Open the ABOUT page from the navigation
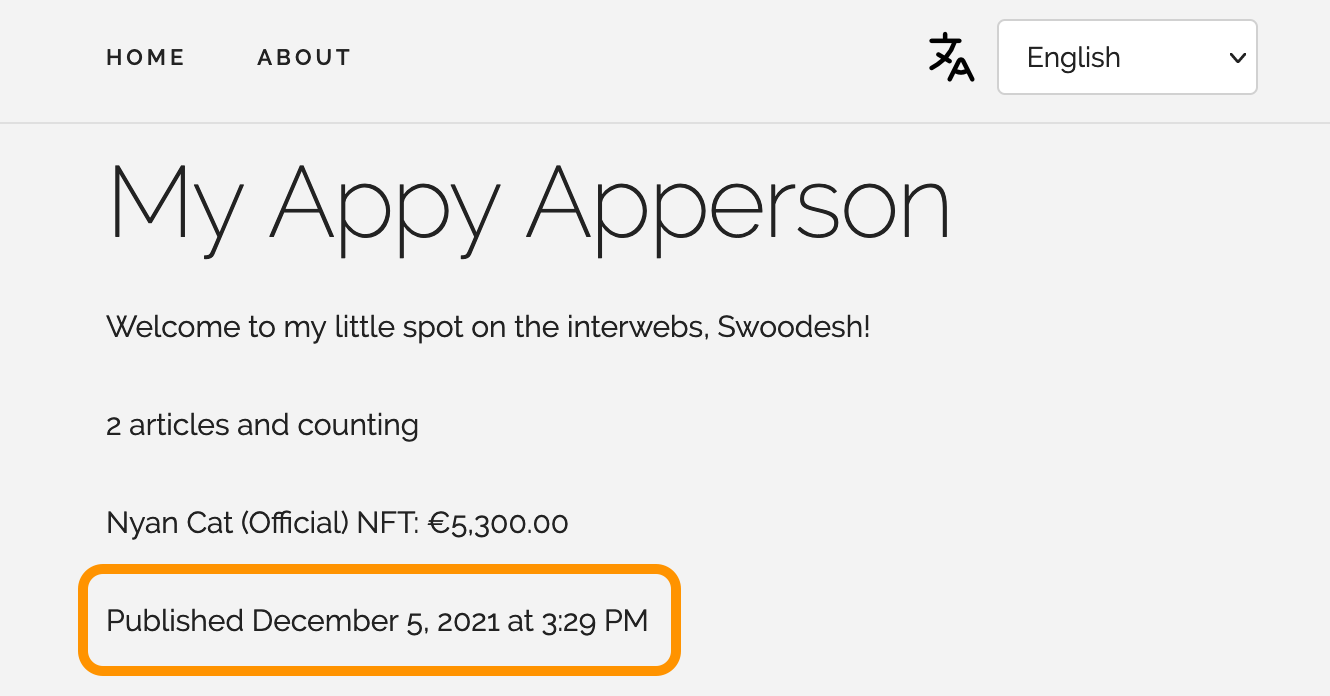 coord(304,57)
